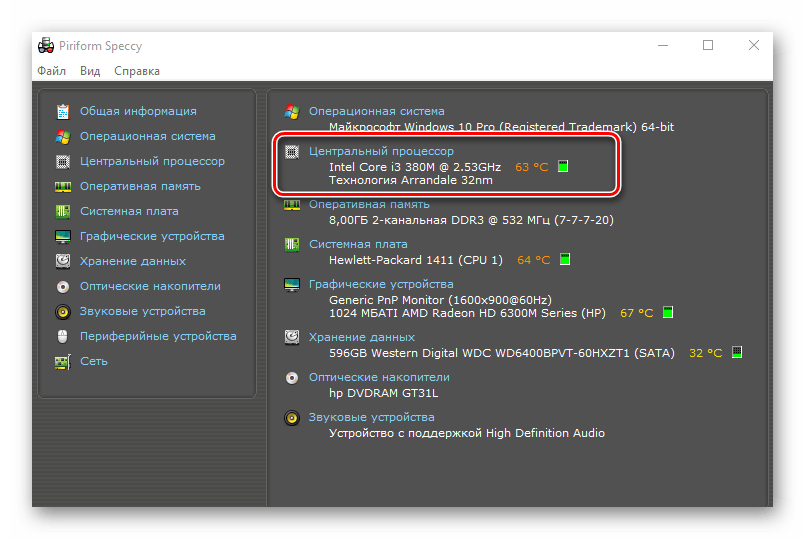Open the Файл menu
Image resolution: width=805 pixels, height=539 pixels.
51,71
